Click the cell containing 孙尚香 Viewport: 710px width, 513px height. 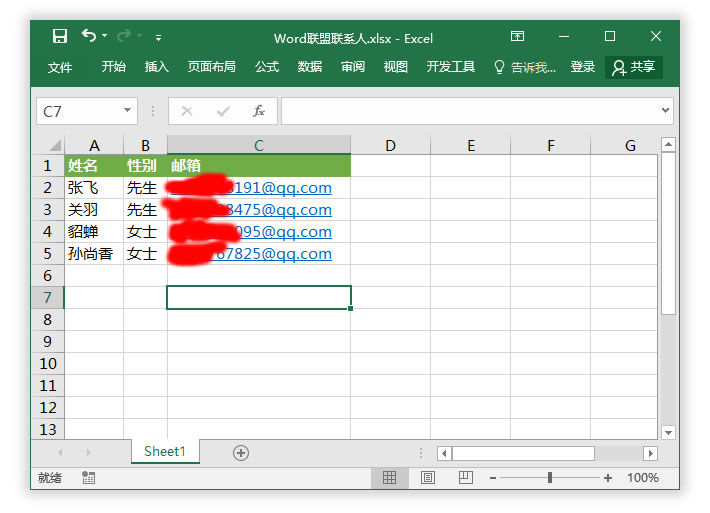pos(94,254)
